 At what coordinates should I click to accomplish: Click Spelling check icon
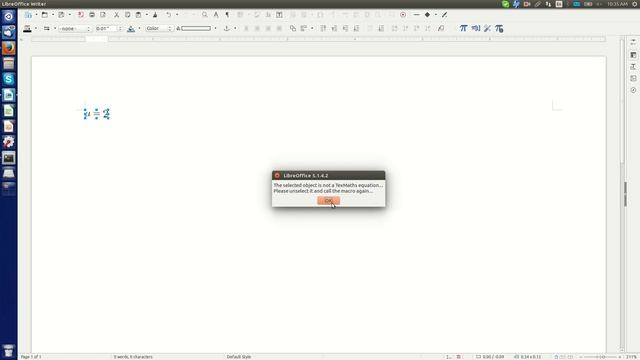click(x=216, y=15)
